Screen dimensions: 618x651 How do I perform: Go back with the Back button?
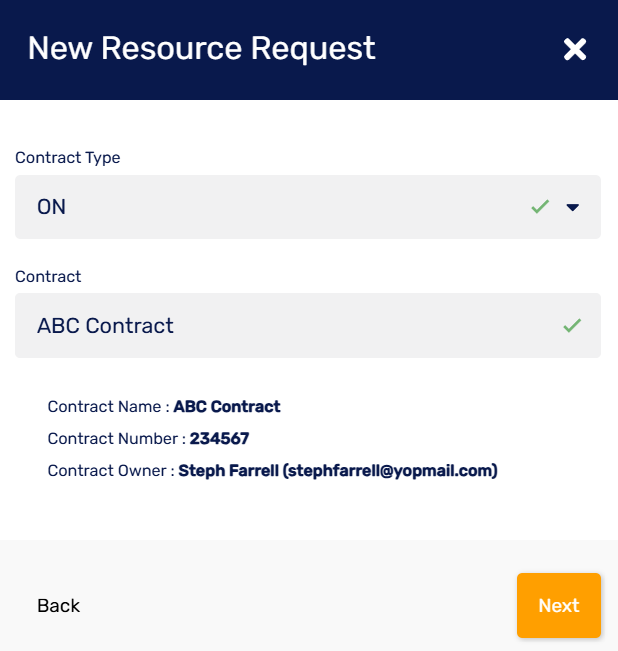click(x=58, y=605)
